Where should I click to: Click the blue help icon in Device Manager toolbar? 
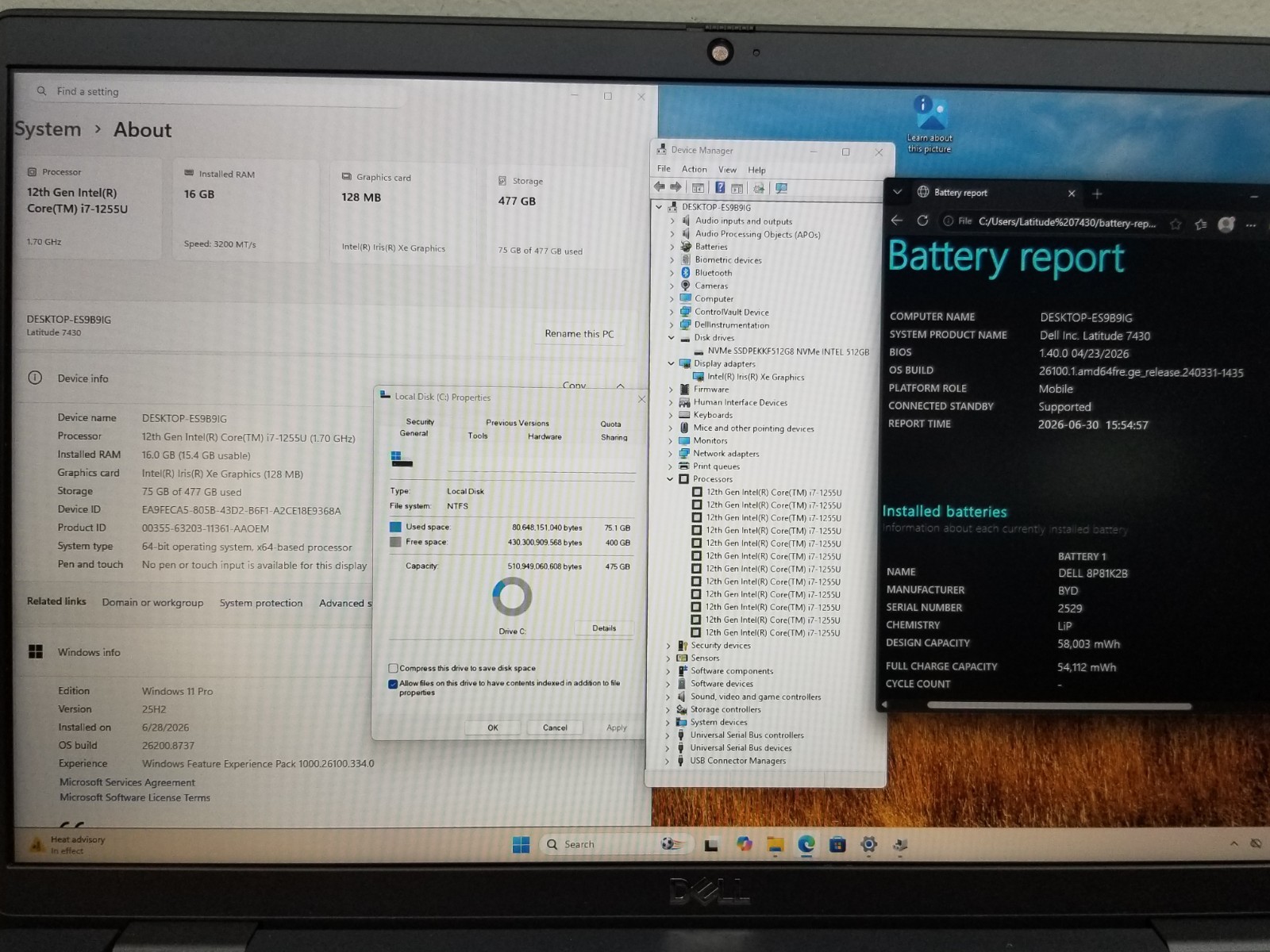click(x=719, y=188)
